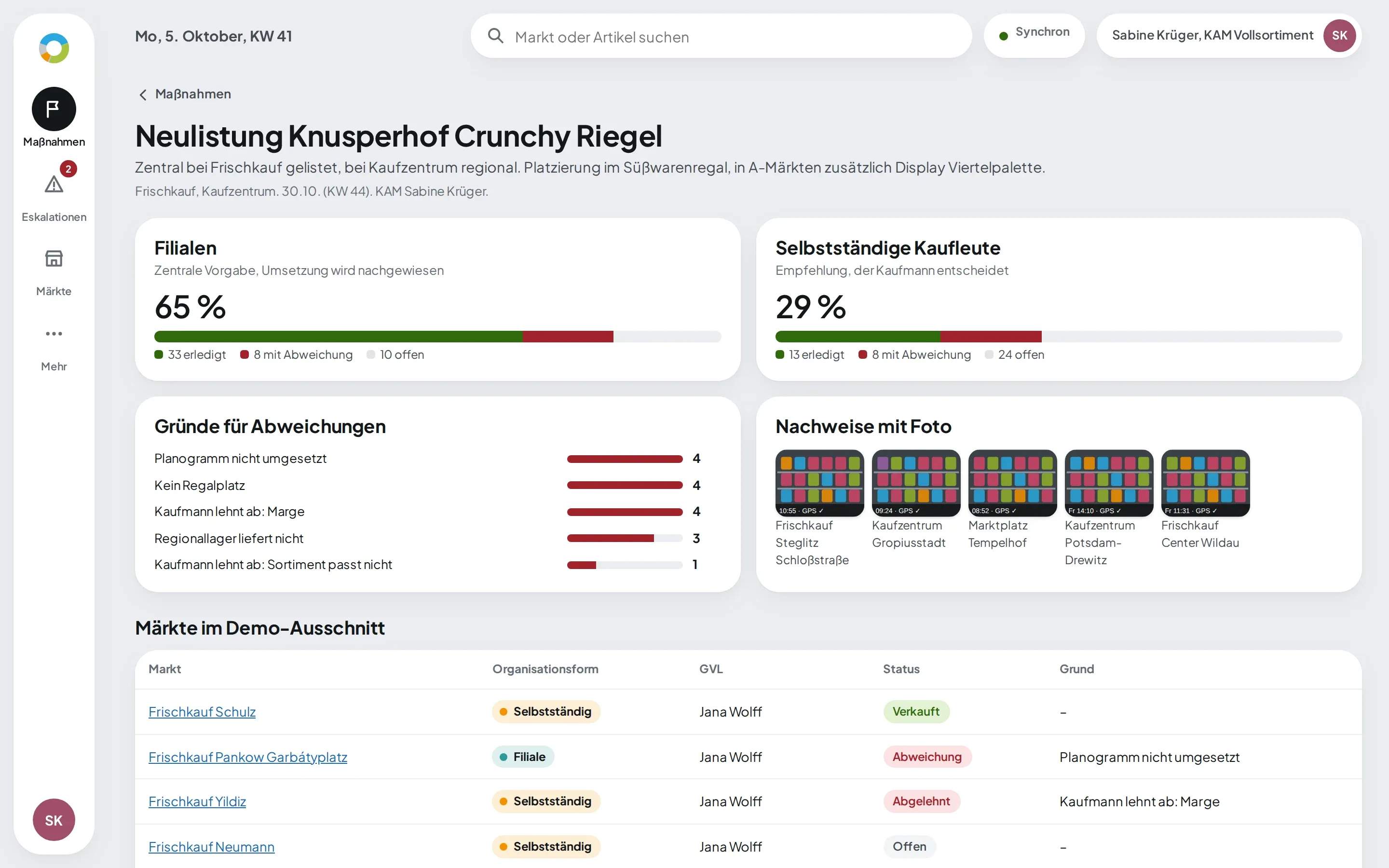Open Sabine Krüger user profile menu

(1229, 36)
